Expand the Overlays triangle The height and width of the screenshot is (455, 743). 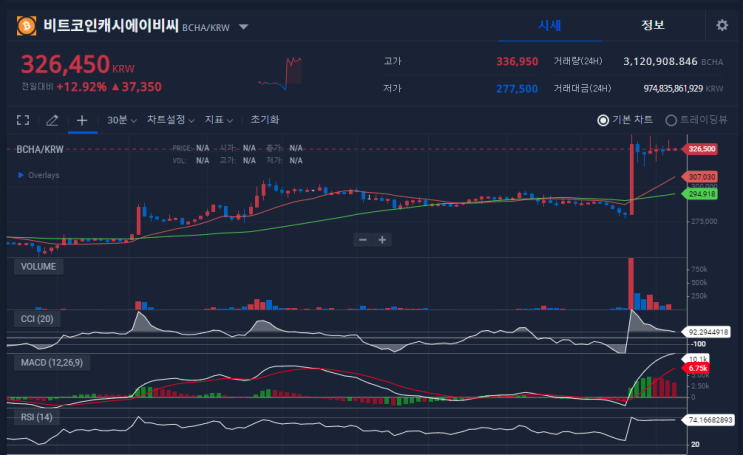tap(21, 175)
